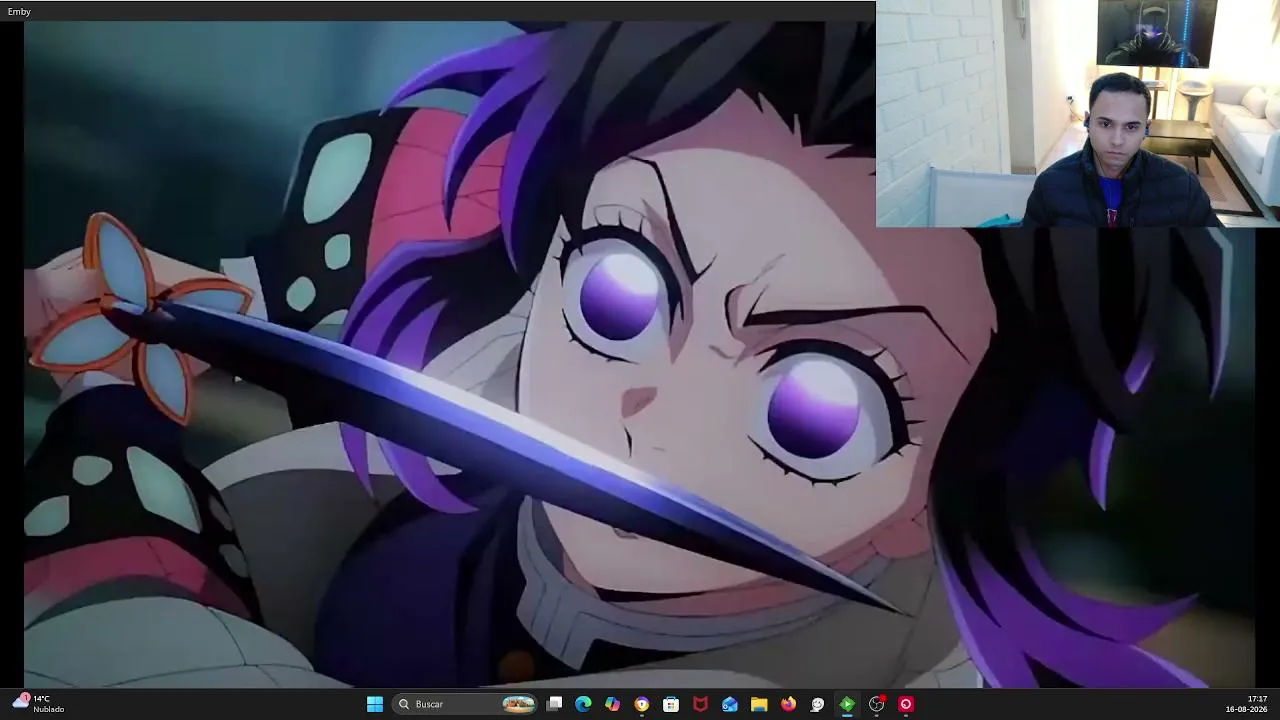Image resolution: width=1280 pixels, height=720 pixels.
Task: Click the Buscar search box
Action: coord(466,704)
